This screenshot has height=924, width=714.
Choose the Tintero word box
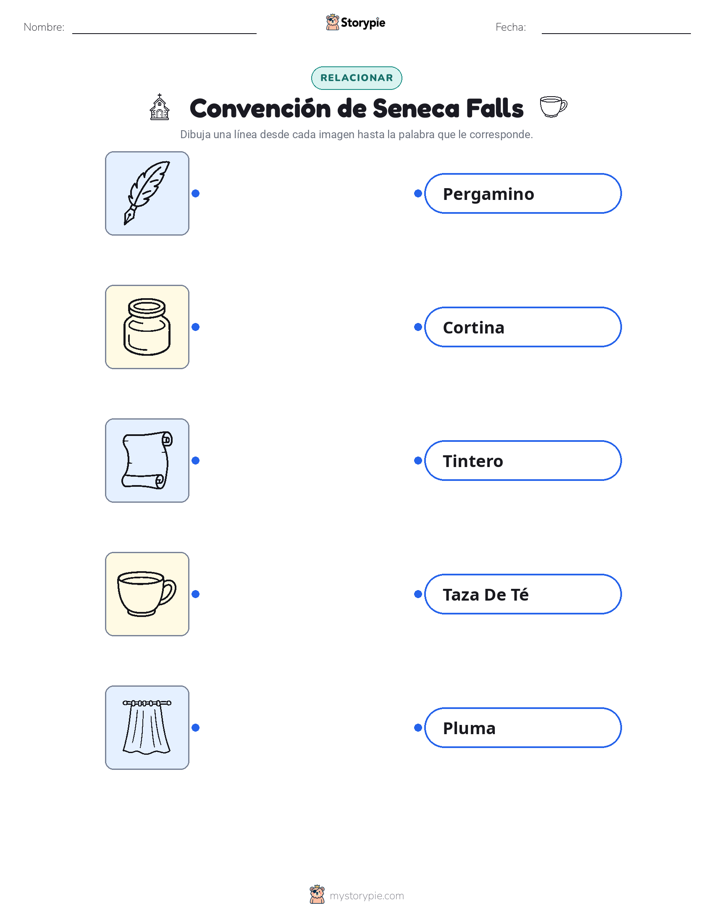tap(523, 460)
